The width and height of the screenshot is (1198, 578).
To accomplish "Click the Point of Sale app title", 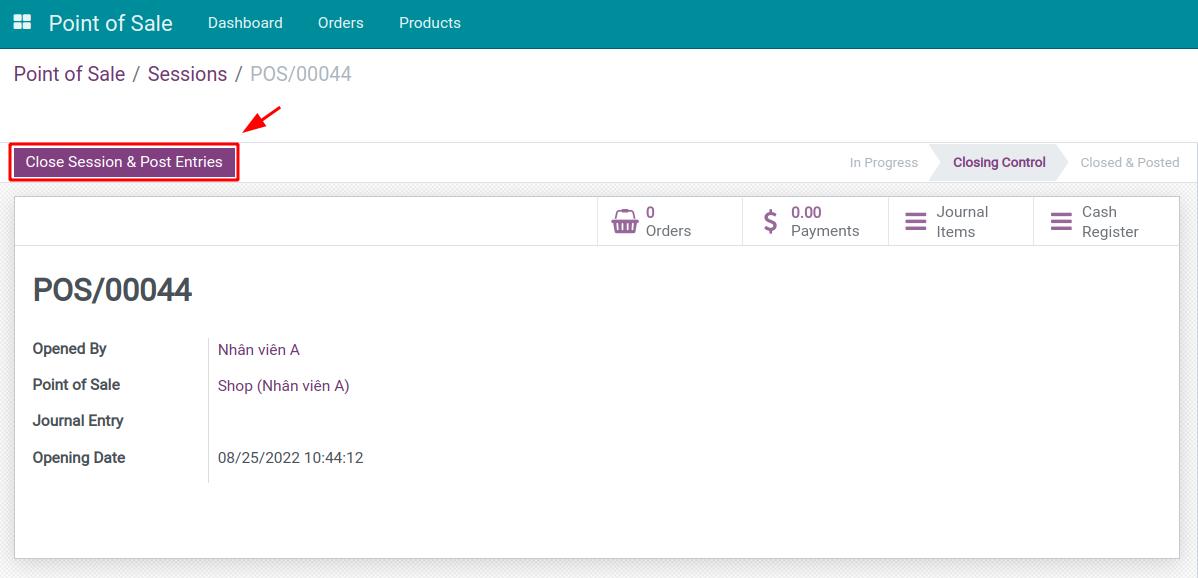I will [x=111, y=23].
